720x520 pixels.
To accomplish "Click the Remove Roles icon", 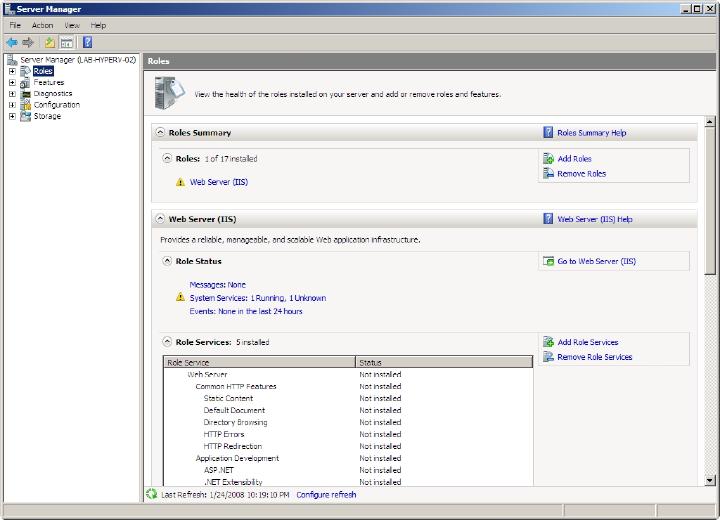I will [548, 173].
